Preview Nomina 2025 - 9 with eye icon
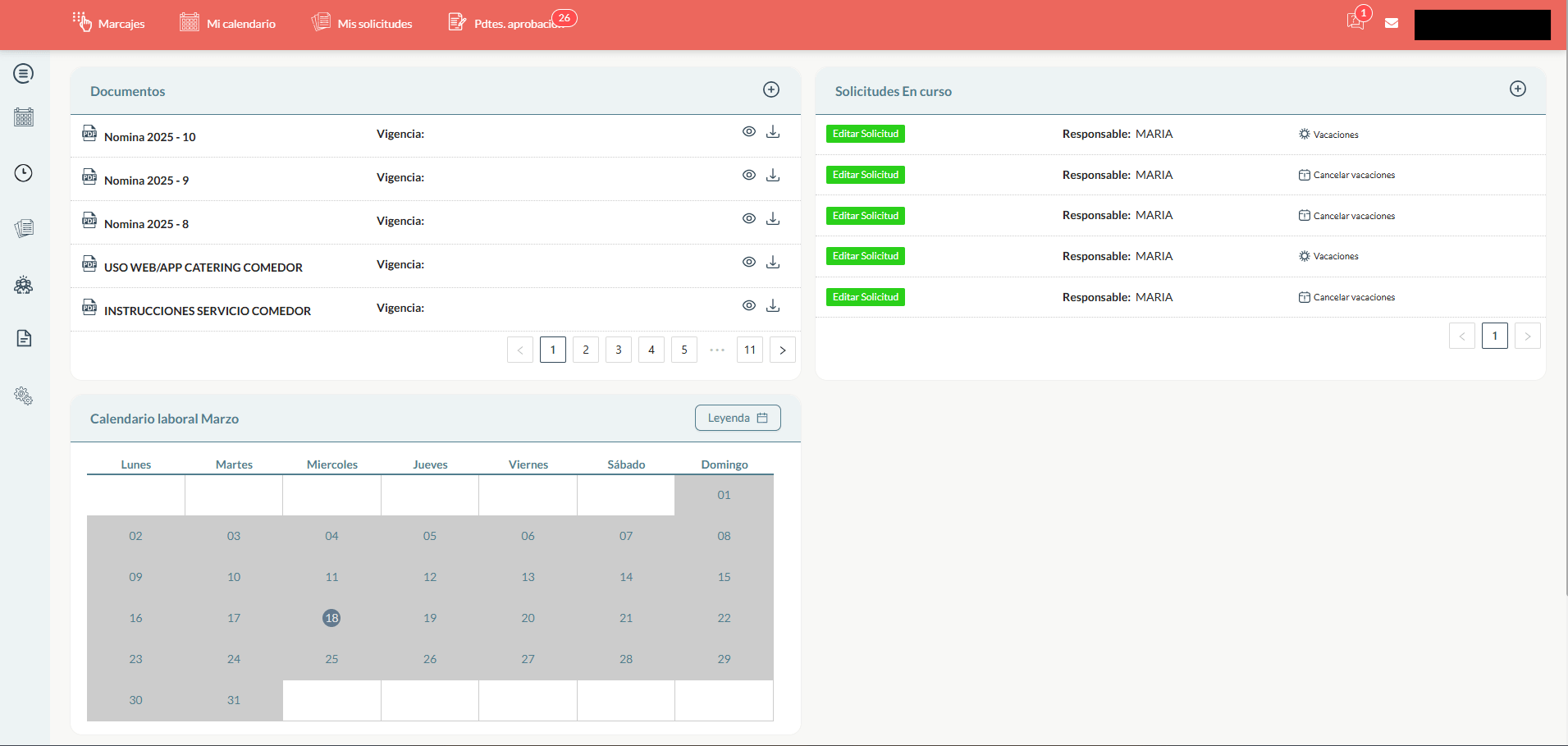 [749, 176]
